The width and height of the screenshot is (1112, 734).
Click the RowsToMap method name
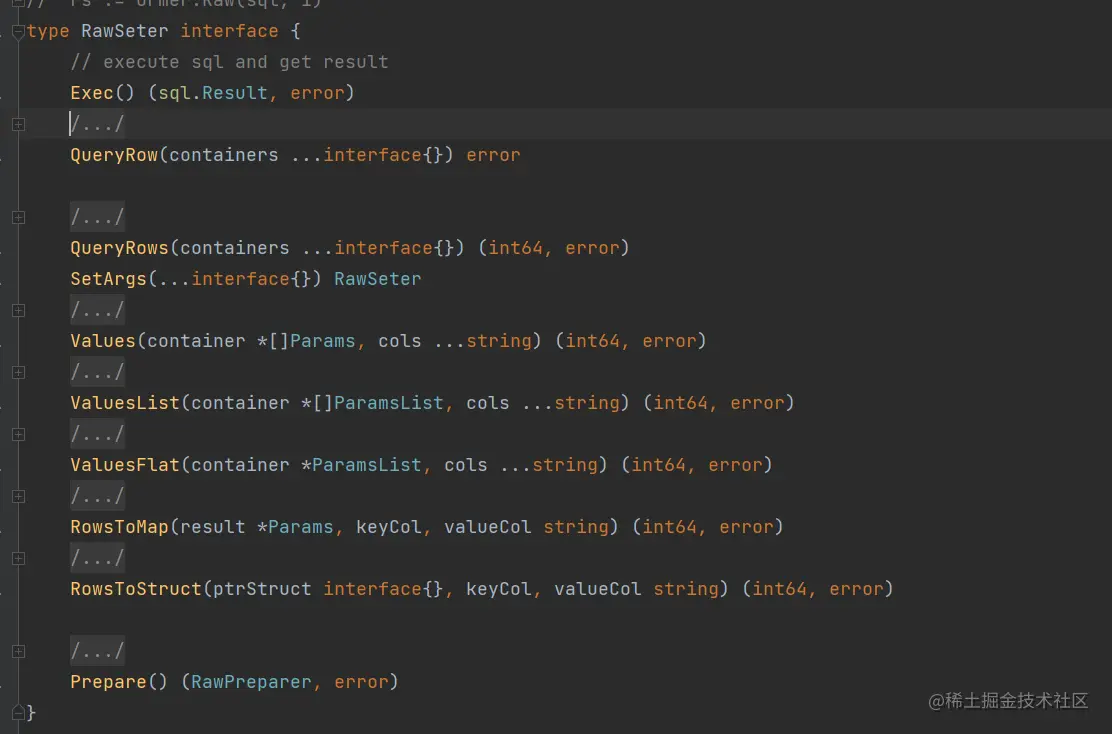click(x=119, y=528)
